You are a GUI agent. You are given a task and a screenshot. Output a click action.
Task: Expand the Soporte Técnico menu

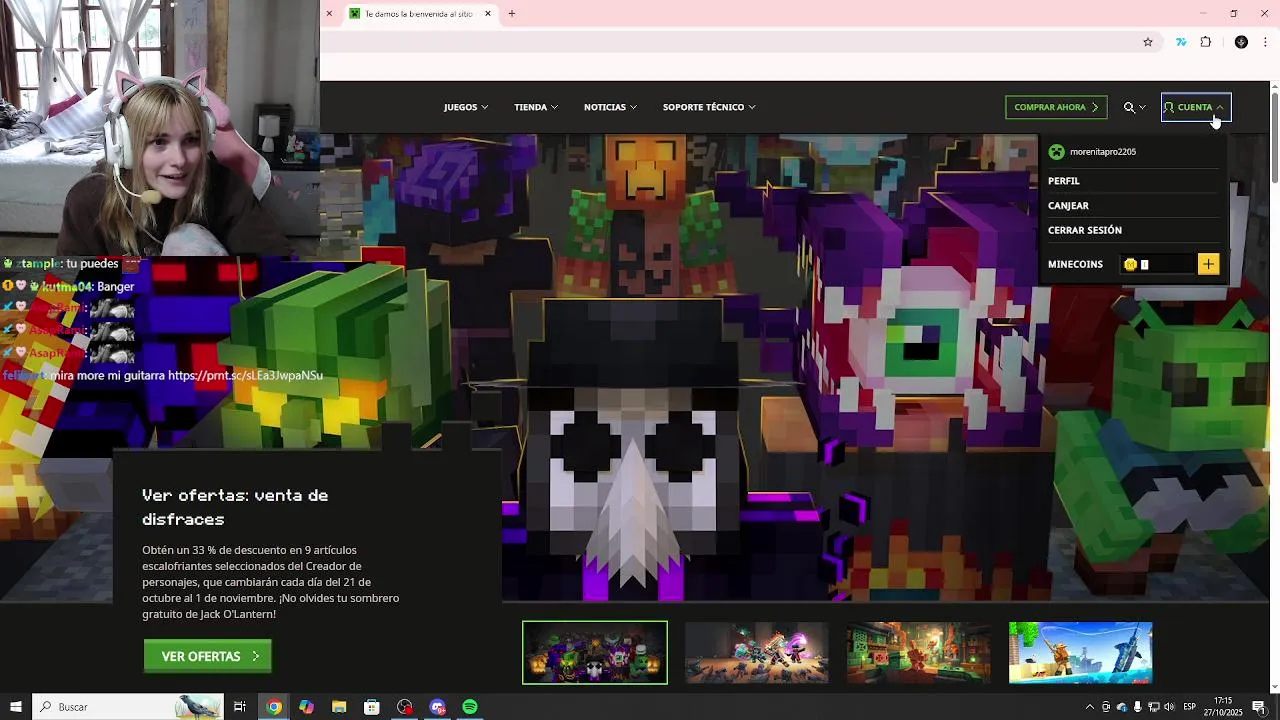(709, 107)
